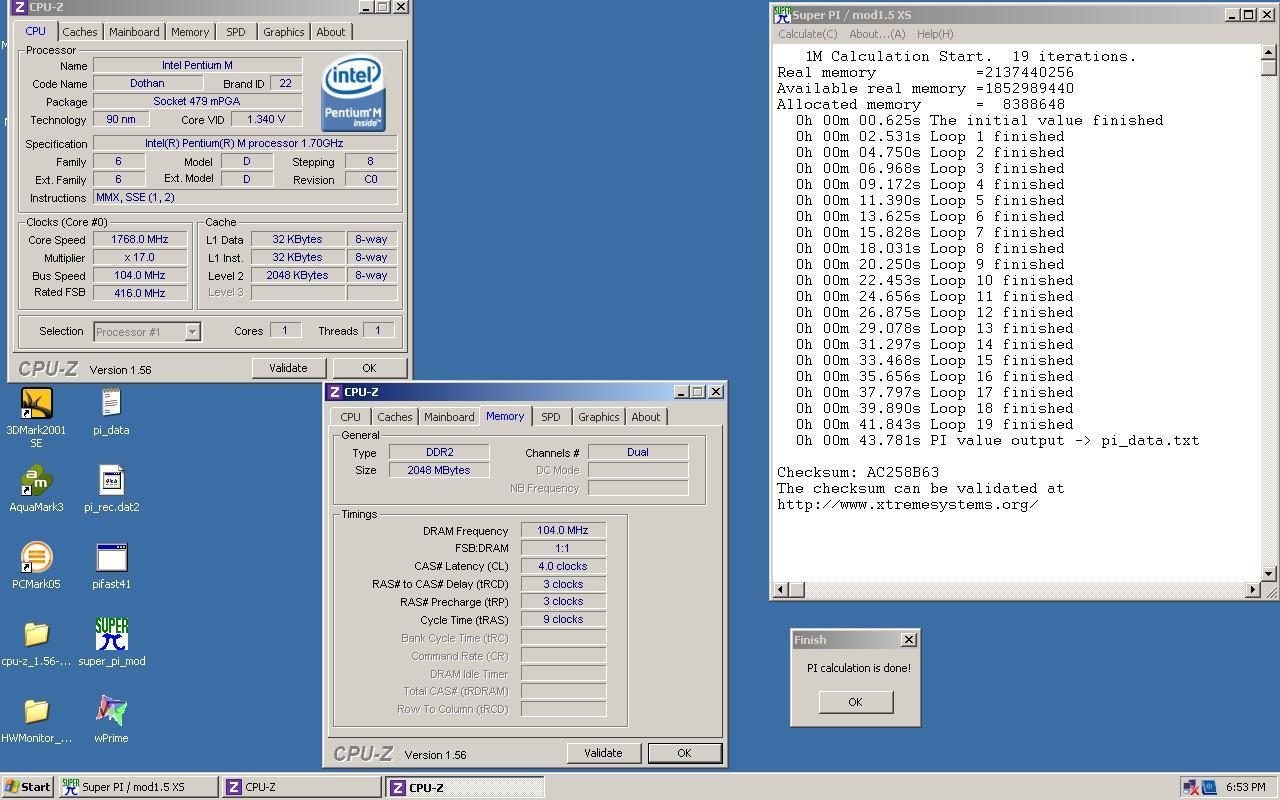Screen dimensions: 1280x800
Task: Click the clock showing 6:53 PM
Action: click(1245, 787)
